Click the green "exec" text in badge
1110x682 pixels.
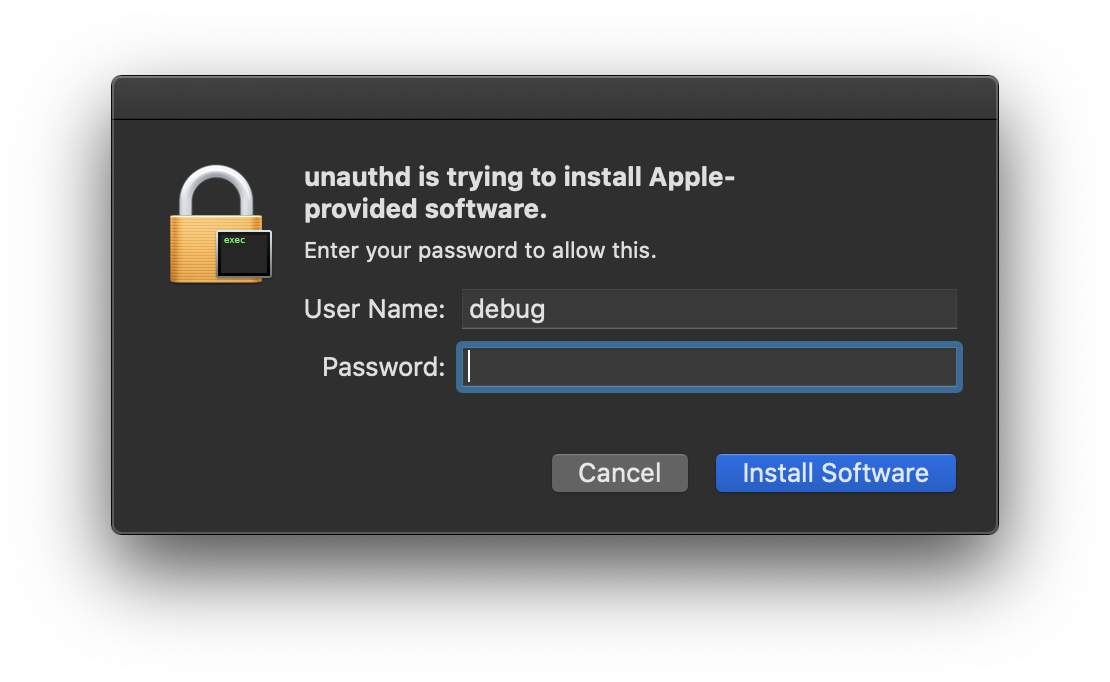(234, 240)
